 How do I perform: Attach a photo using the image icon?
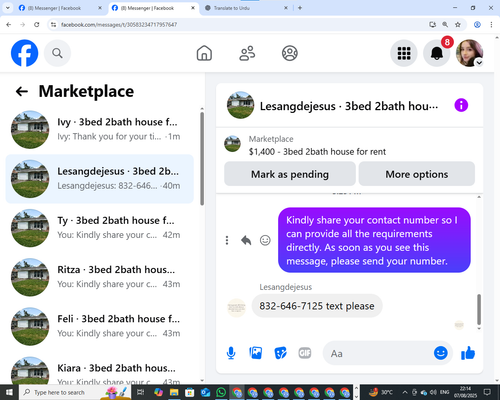[256, 353]
